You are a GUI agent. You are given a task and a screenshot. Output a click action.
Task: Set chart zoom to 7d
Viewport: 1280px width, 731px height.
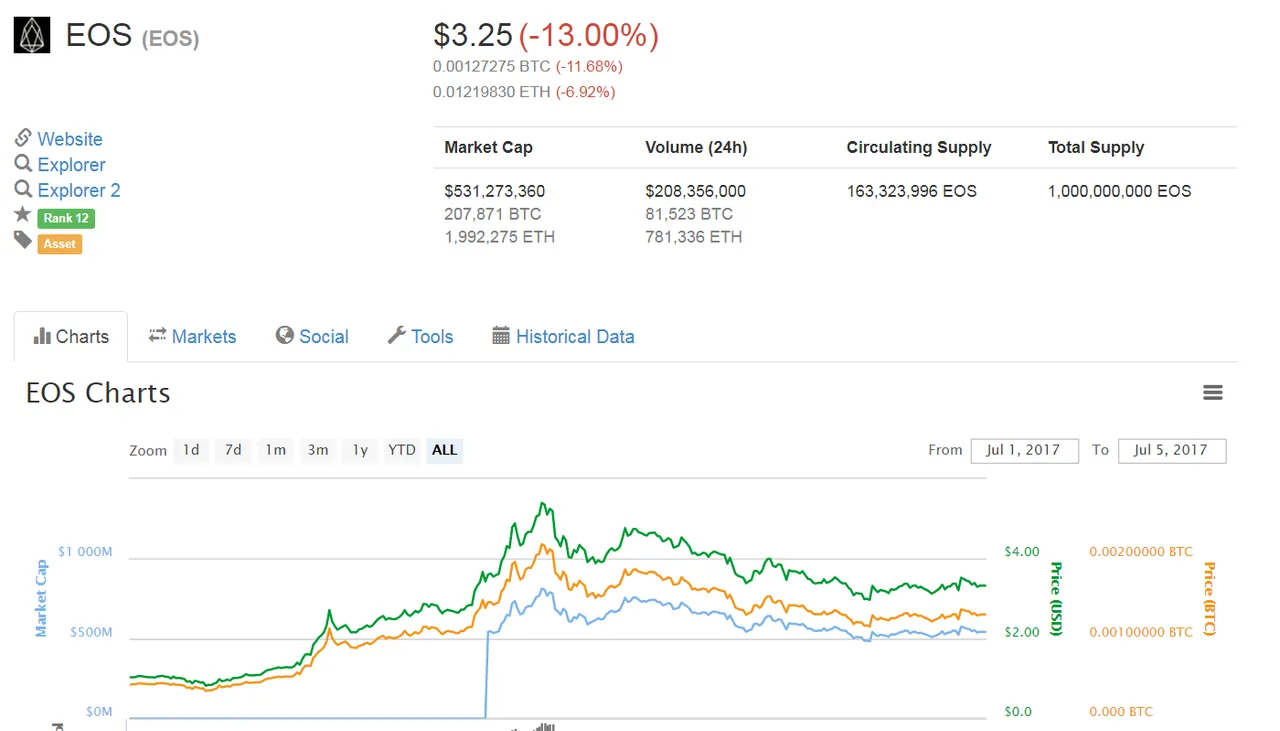pyautogui.click(x=233, y=450)
